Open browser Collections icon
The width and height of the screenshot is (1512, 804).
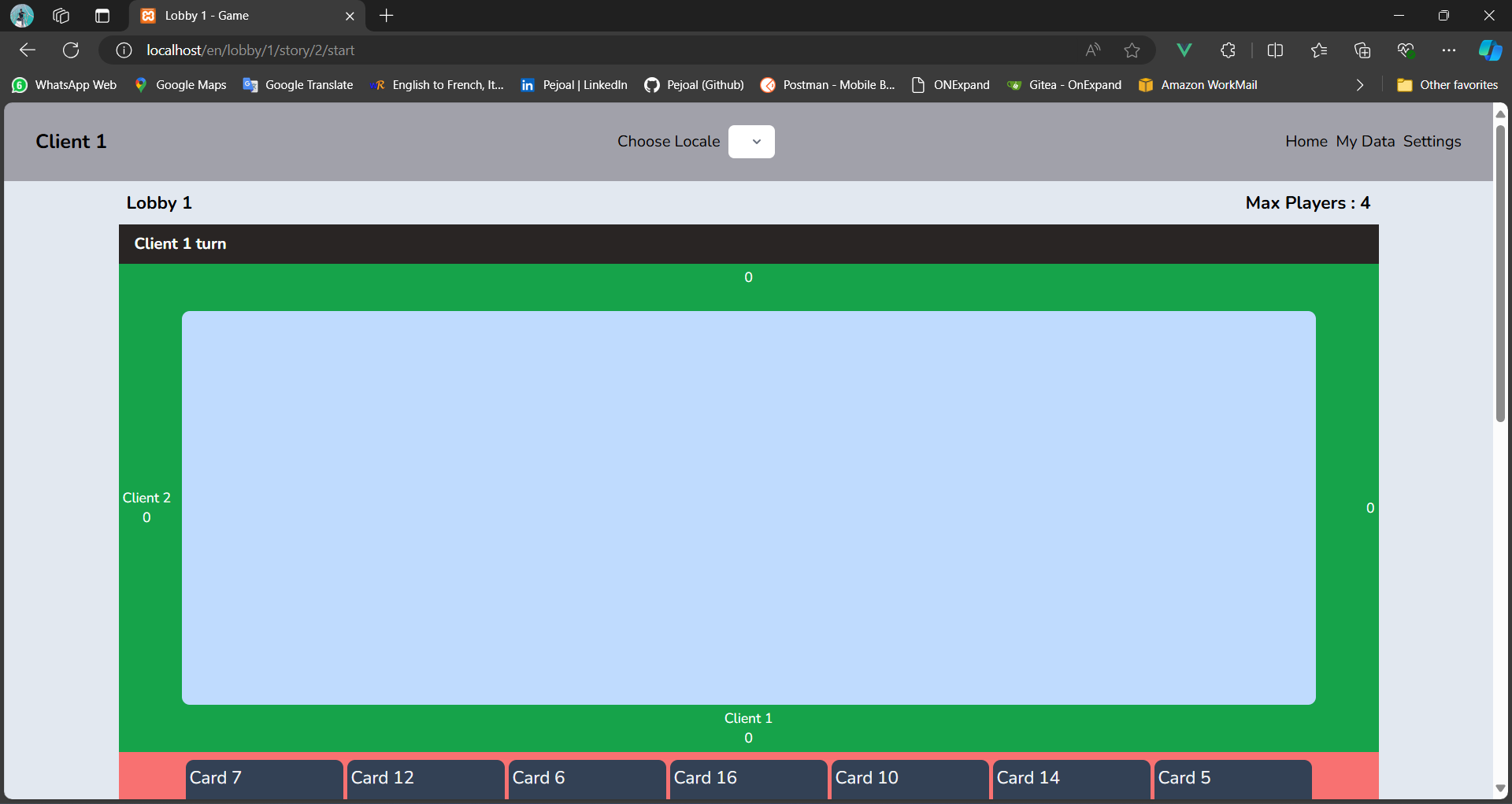[1362, 50]
